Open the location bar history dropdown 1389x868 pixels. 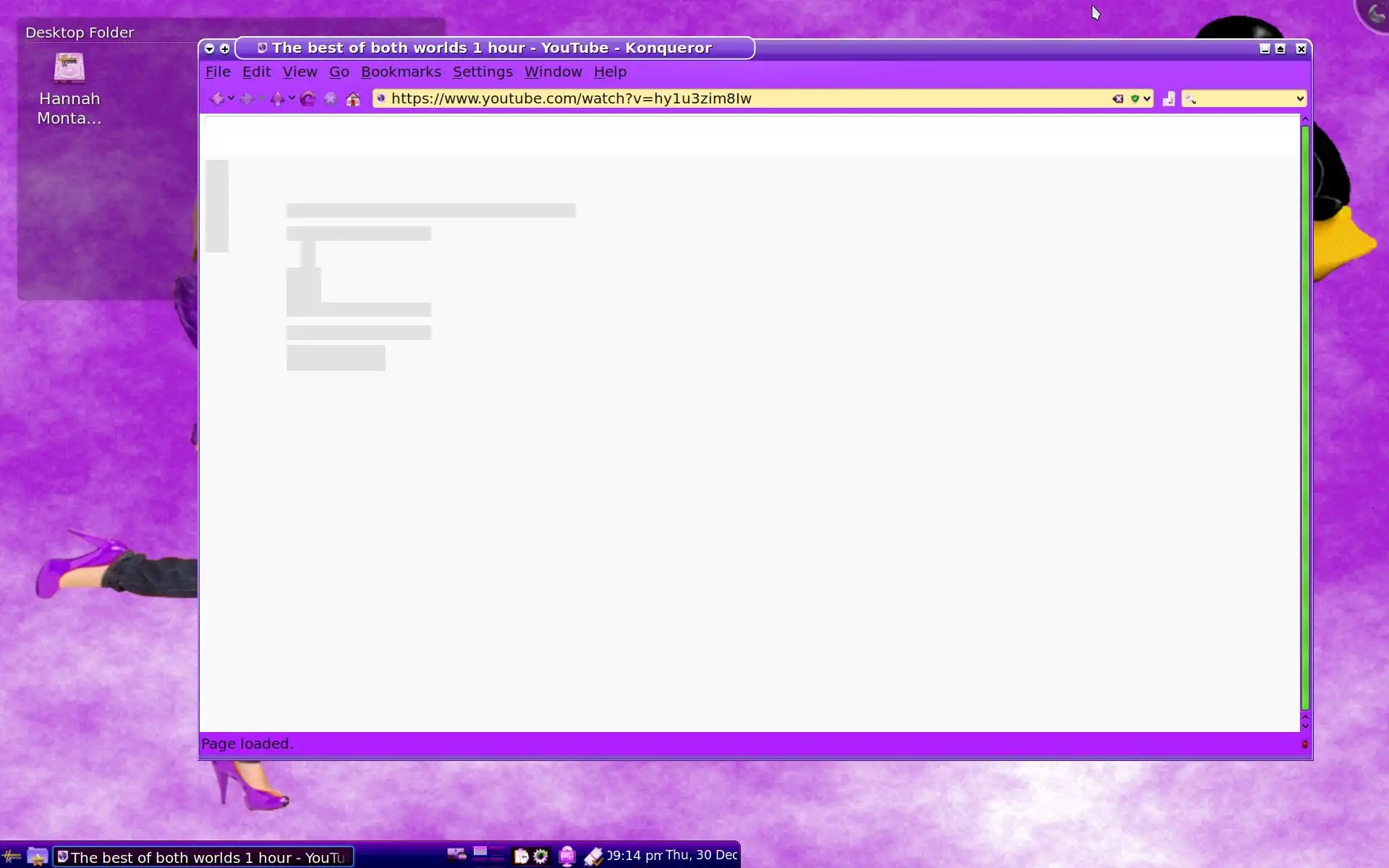[x=1147, y=99]
